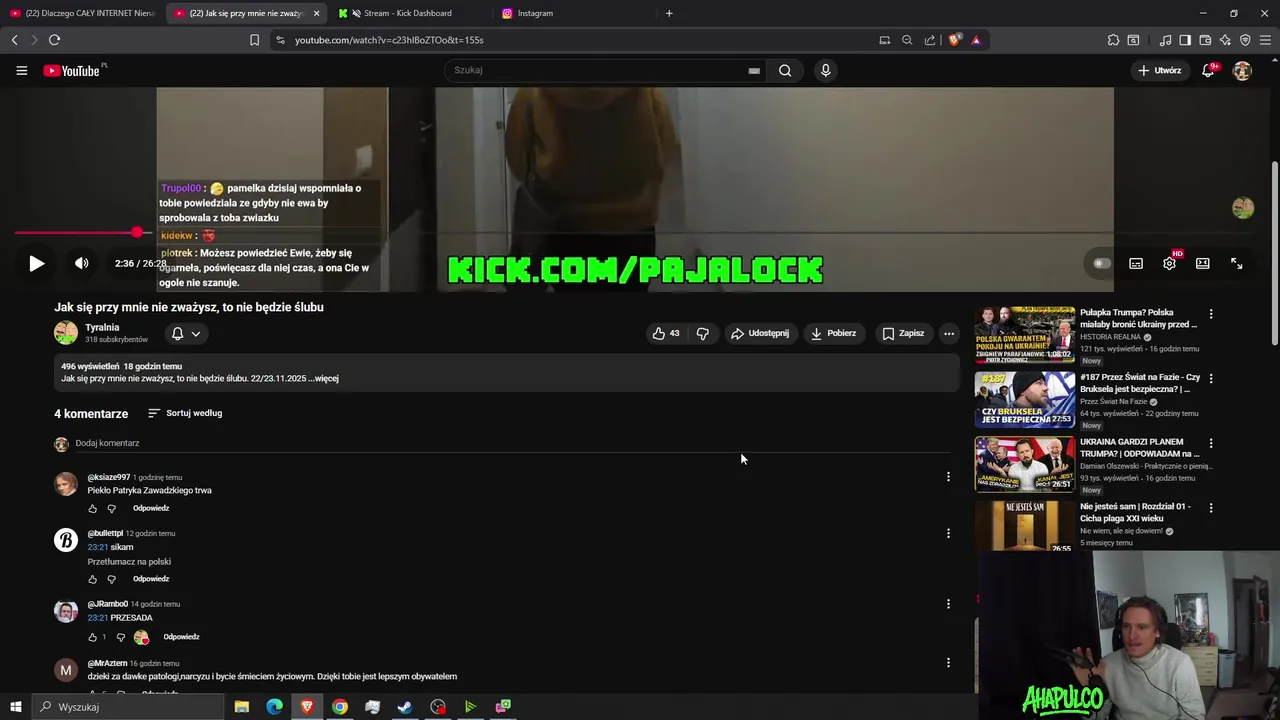
Task: Open the account avatar menu
Action: pyautogui.click(x=1242, y=71)
